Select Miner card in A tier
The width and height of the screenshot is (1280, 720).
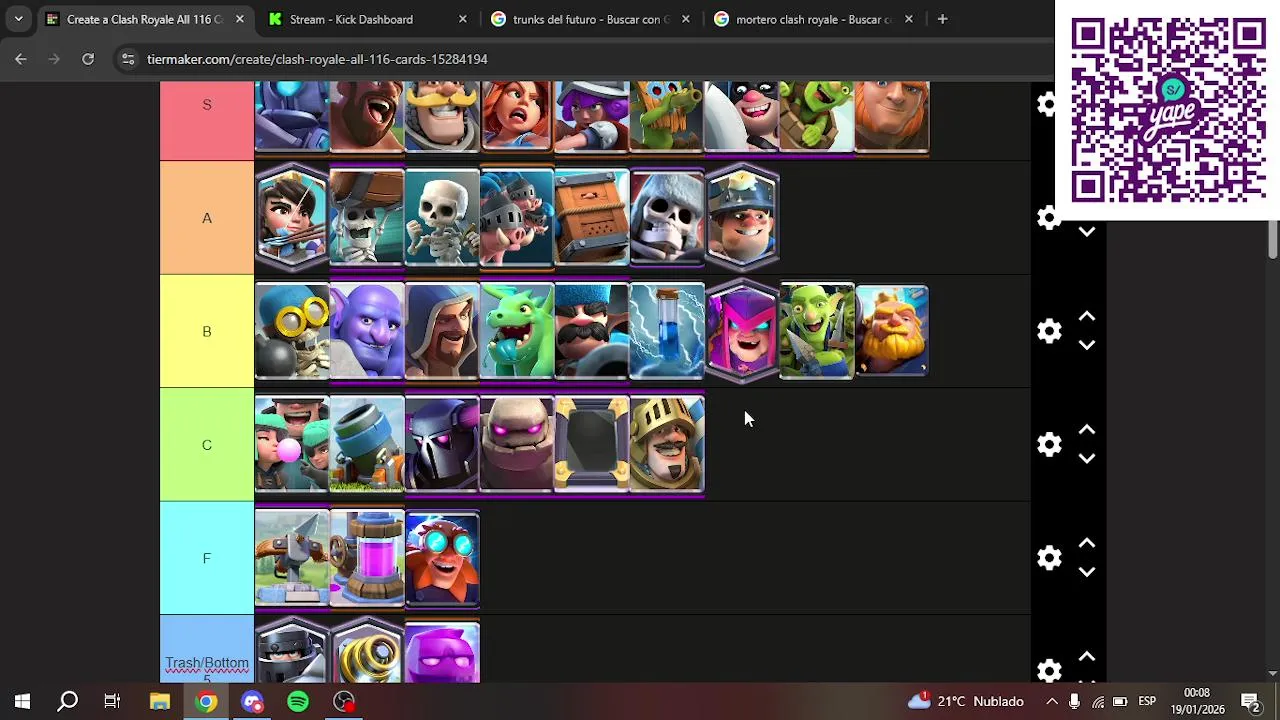742,218
